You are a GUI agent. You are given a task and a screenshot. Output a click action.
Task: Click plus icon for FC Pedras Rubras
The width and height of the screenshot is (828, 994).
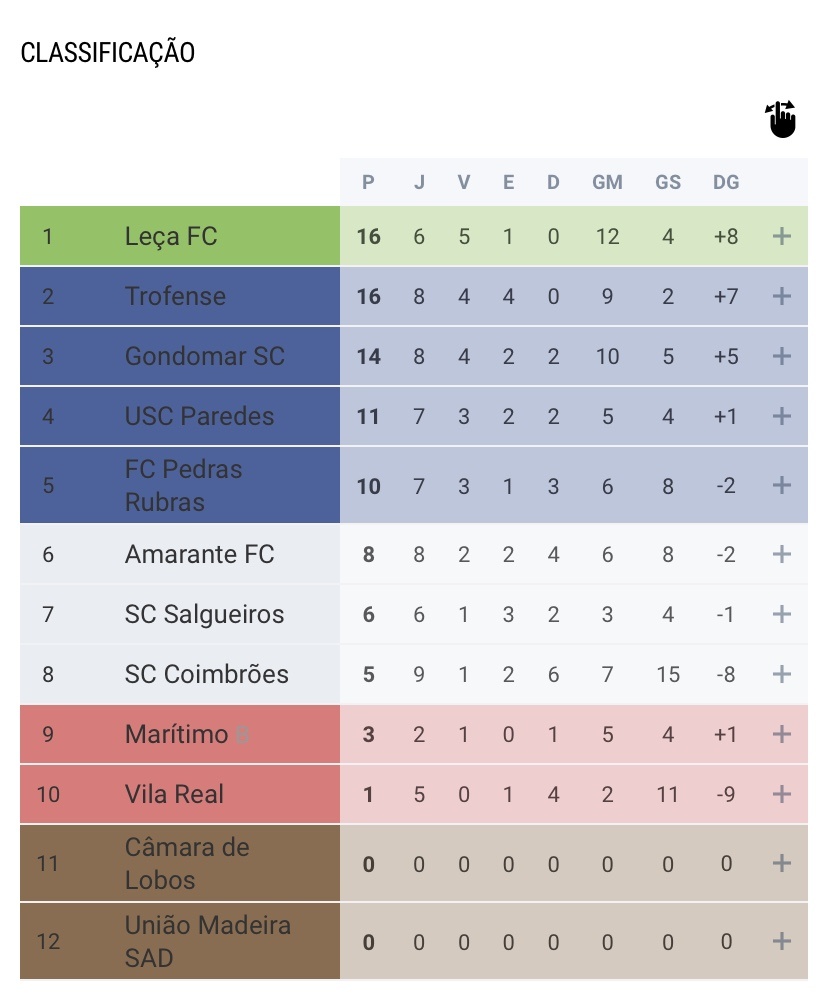[x=781, y=485]
